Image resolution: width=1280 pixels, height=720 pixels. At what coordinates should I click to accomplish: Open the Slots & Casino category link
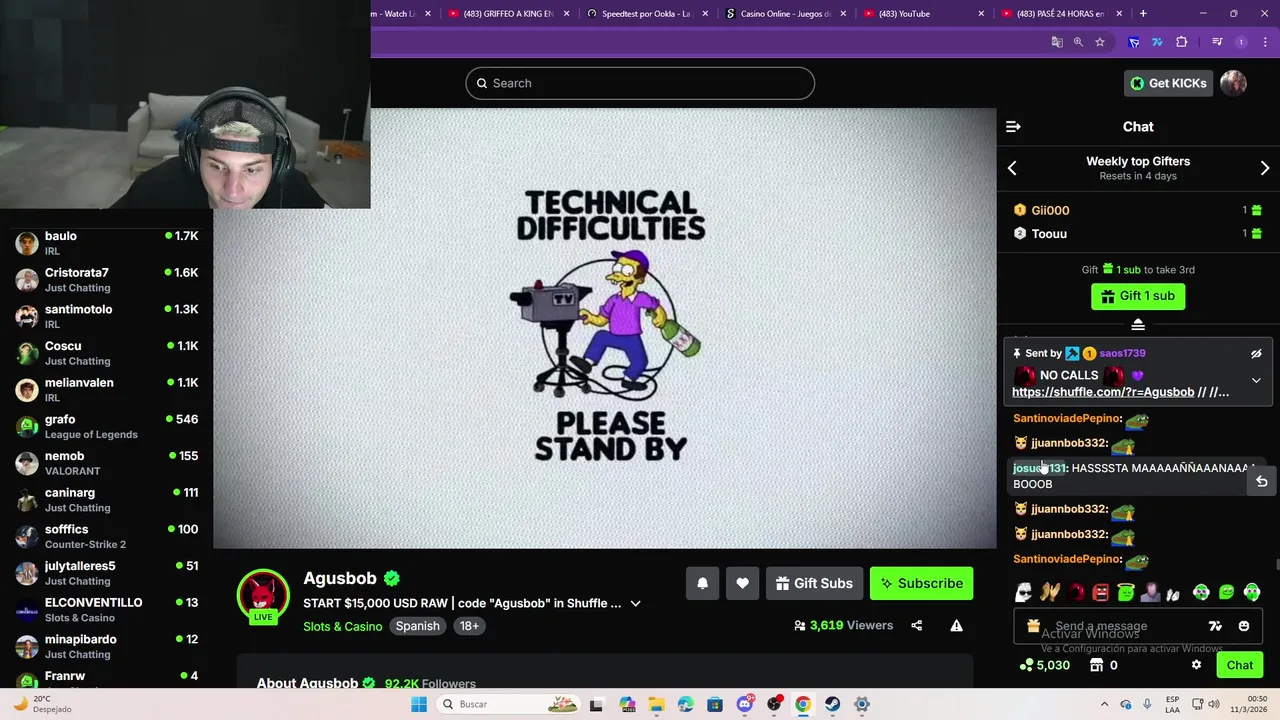click(x=343, y=626)
